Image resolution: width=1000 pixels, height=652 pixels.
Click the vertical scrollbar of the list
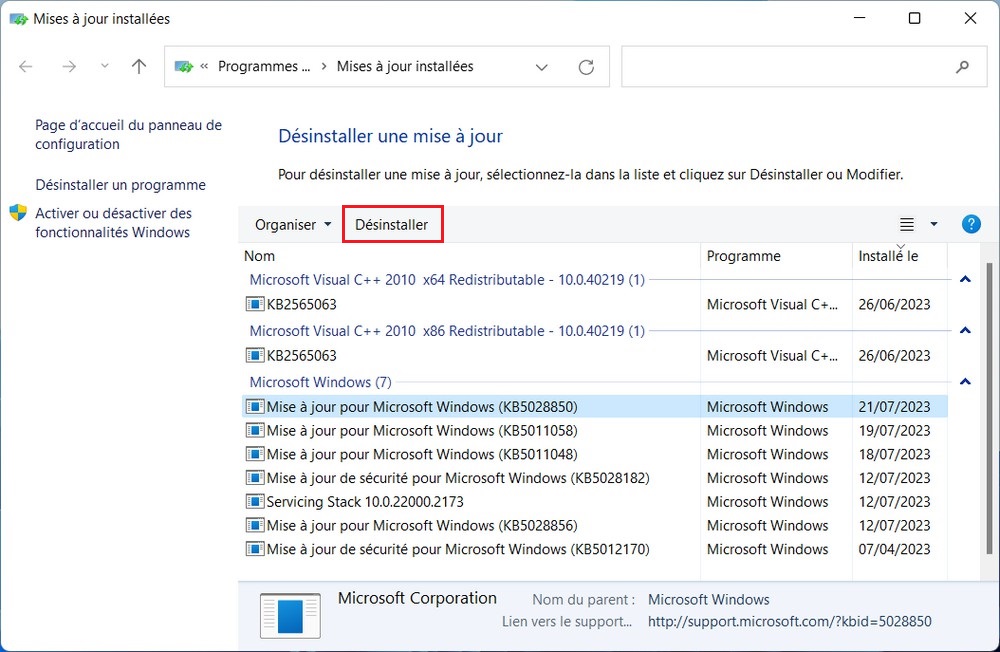(x=989, y=408)
